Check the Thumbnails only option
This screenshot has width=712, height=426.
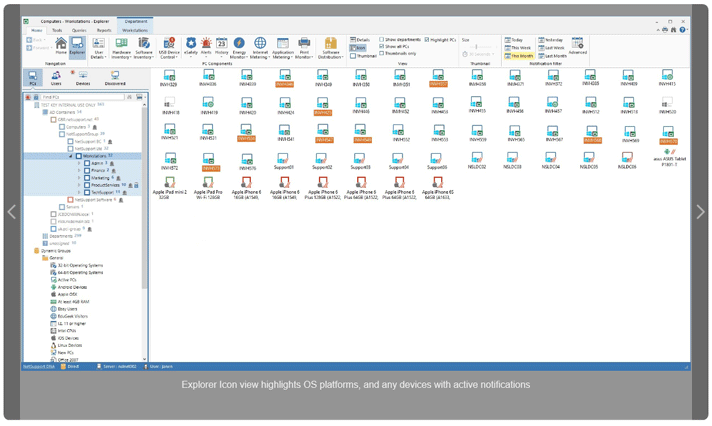click(382, 53)
